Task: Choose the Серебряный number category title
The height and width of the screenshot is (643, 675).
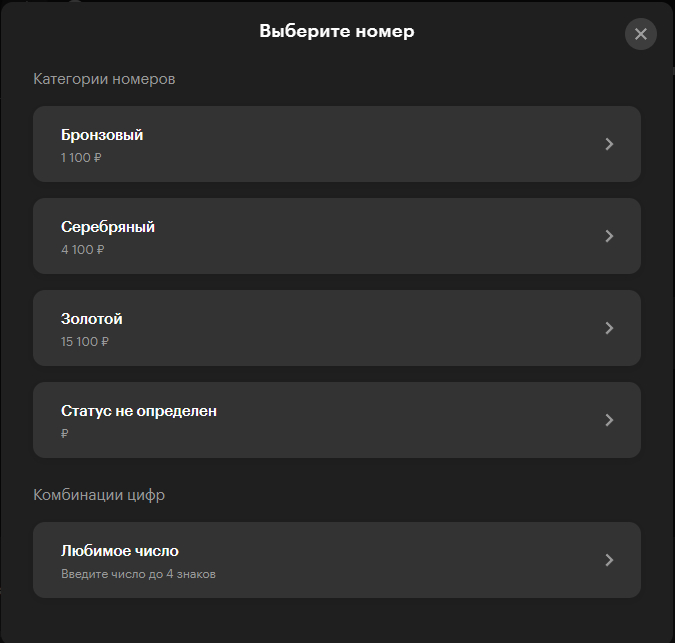Action: click(x=108, y=227)
